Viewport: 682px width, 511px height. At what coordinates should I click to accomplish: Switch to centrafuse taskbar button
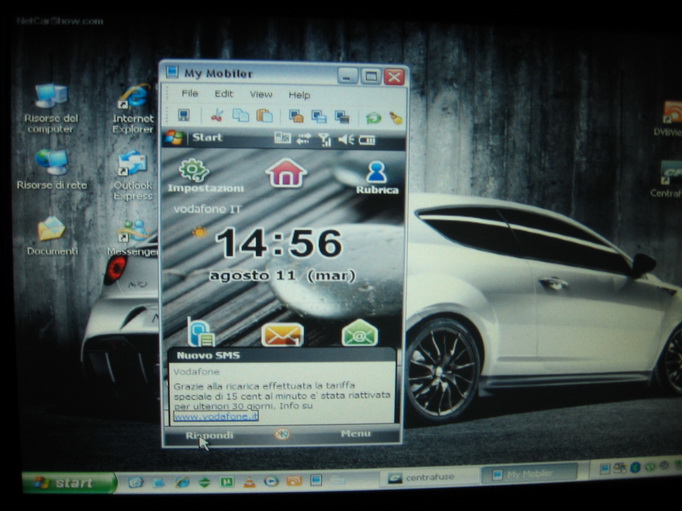tap(431, 477)
